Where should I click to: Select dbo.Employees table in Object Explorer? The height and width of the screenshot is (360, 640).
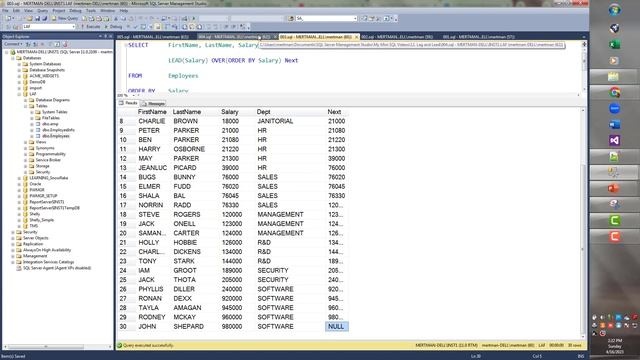coord(56,136)
